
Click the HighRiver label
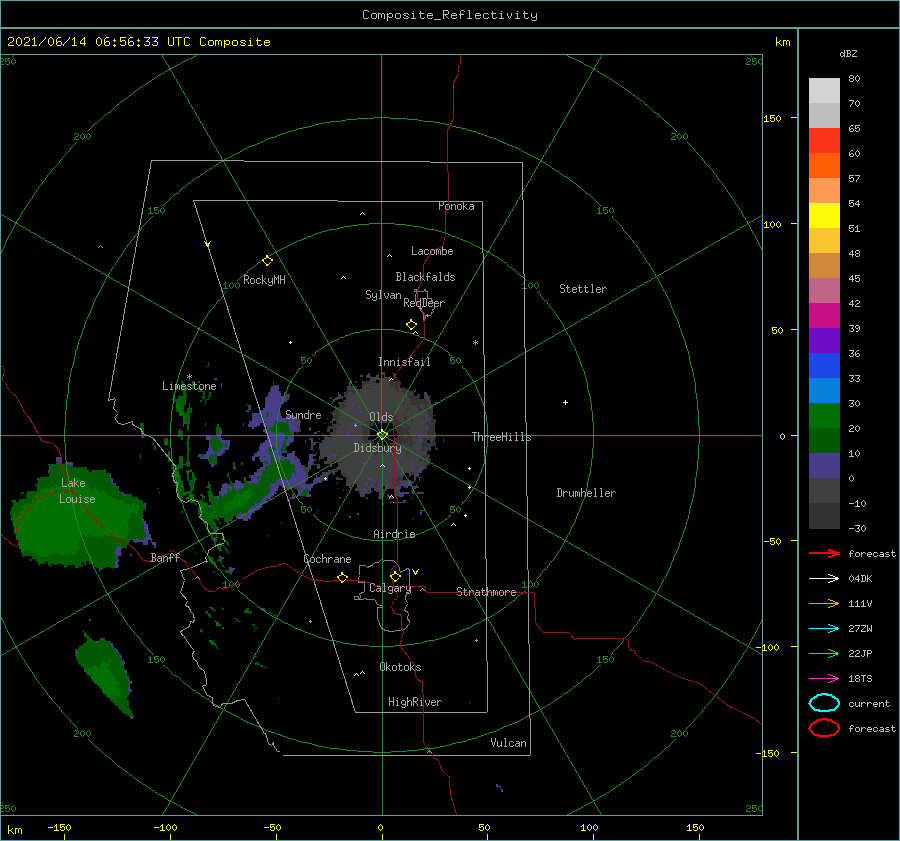[x=415, y=702]
